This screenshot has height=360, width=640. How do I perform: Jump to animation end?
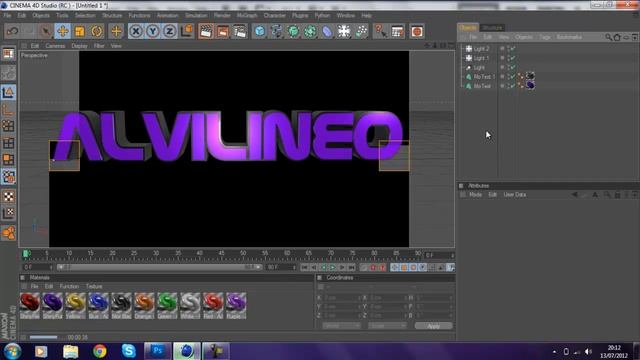pos(351,267)
